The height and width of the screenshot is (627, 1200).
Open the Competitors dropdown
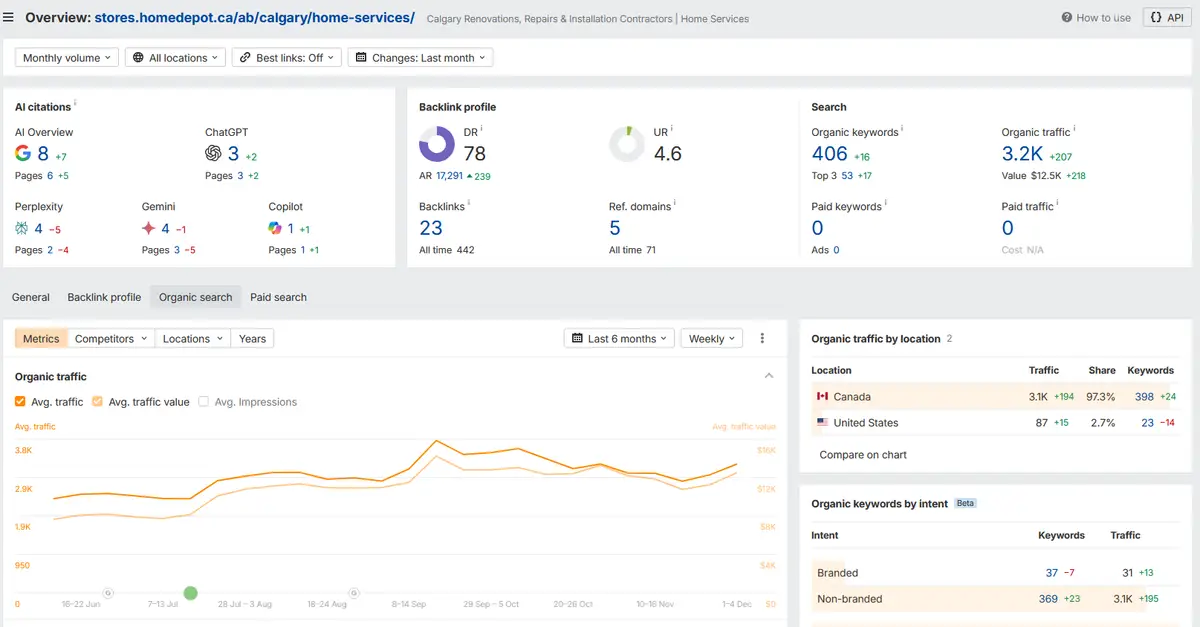click(x=111, y=339)
